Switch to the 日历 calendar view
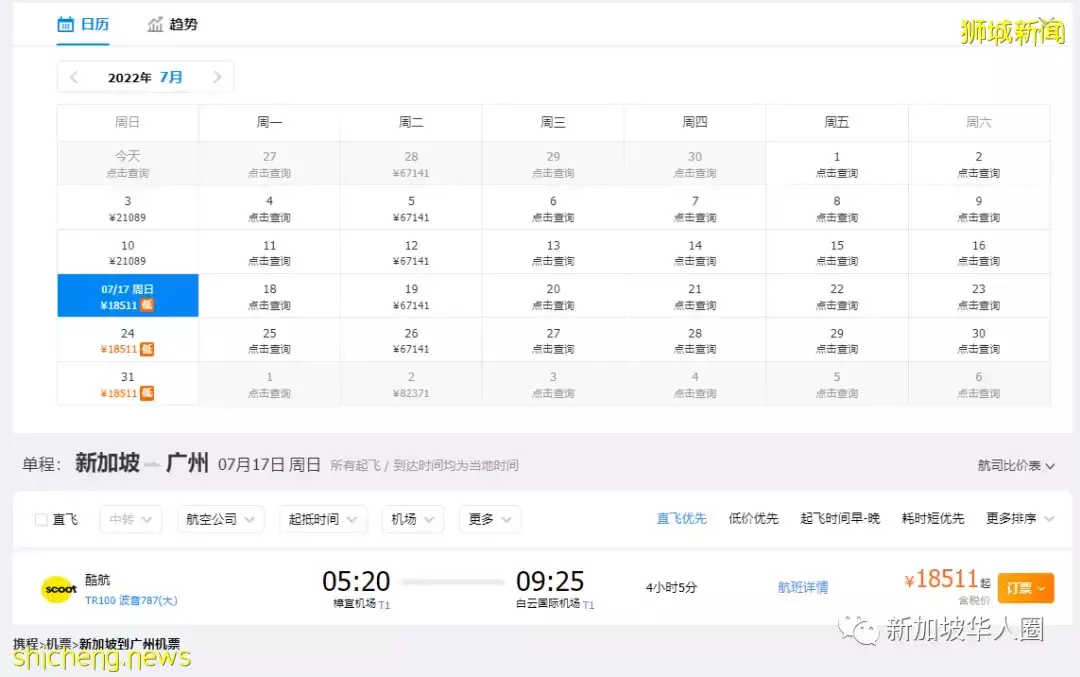This screenshot has width=1080, height=677. click(x=83, y=25)
